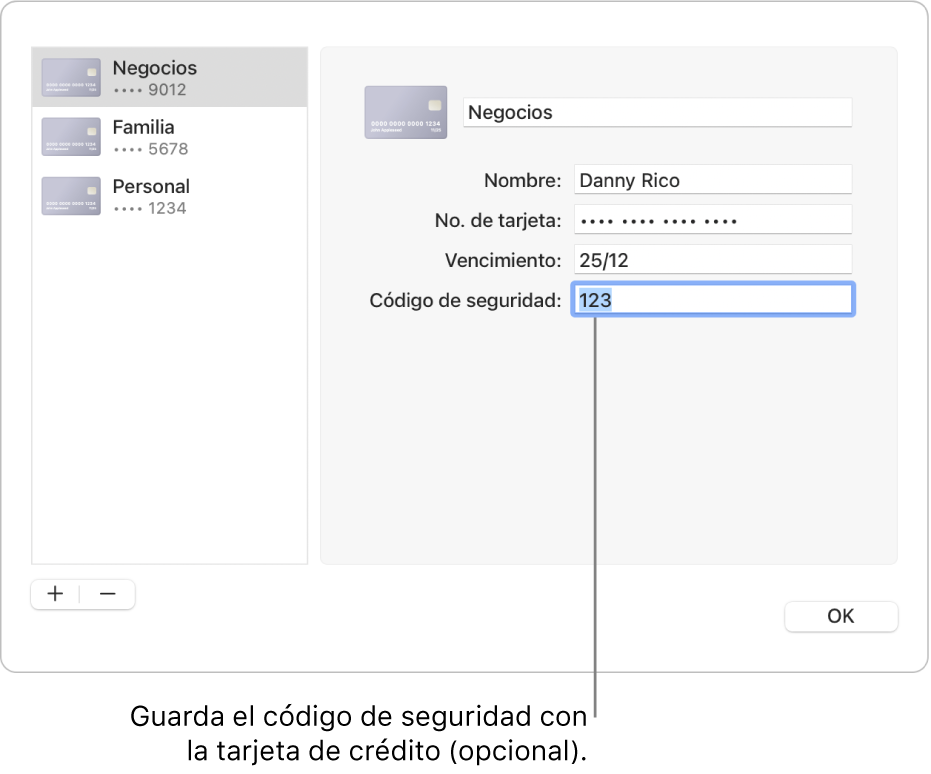Click the Personal card icon in the list
Viewport: 931px width, 774px height.
click(71, 196)
